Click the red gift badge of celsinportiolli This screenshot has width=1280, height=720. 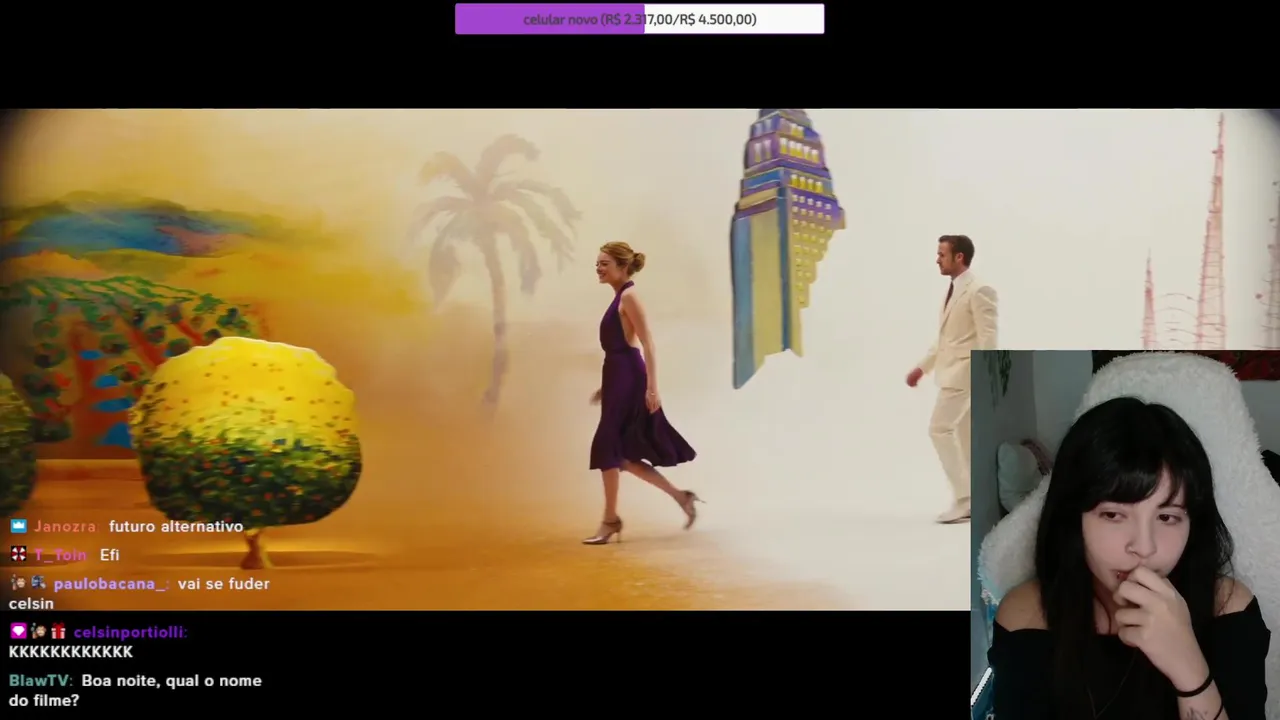[x=57, y=631]
